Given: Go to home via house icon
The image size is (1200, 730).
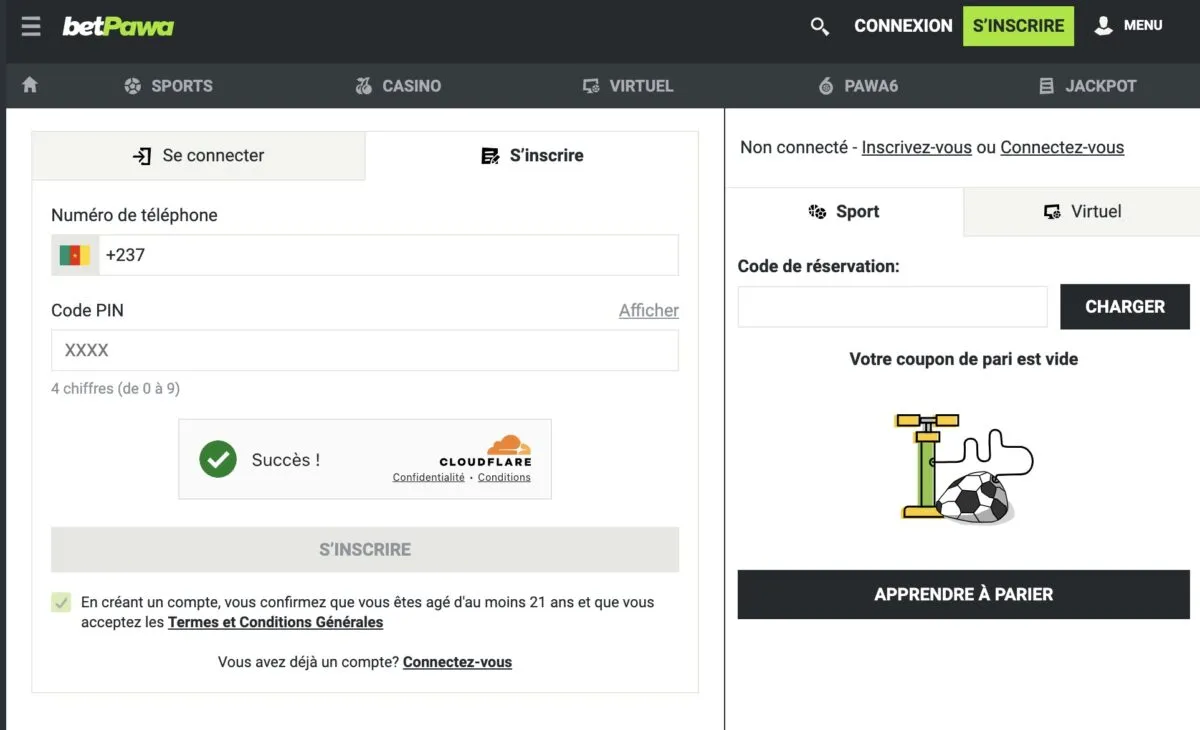Looking at the screenshot, I should tap(30, 85).
